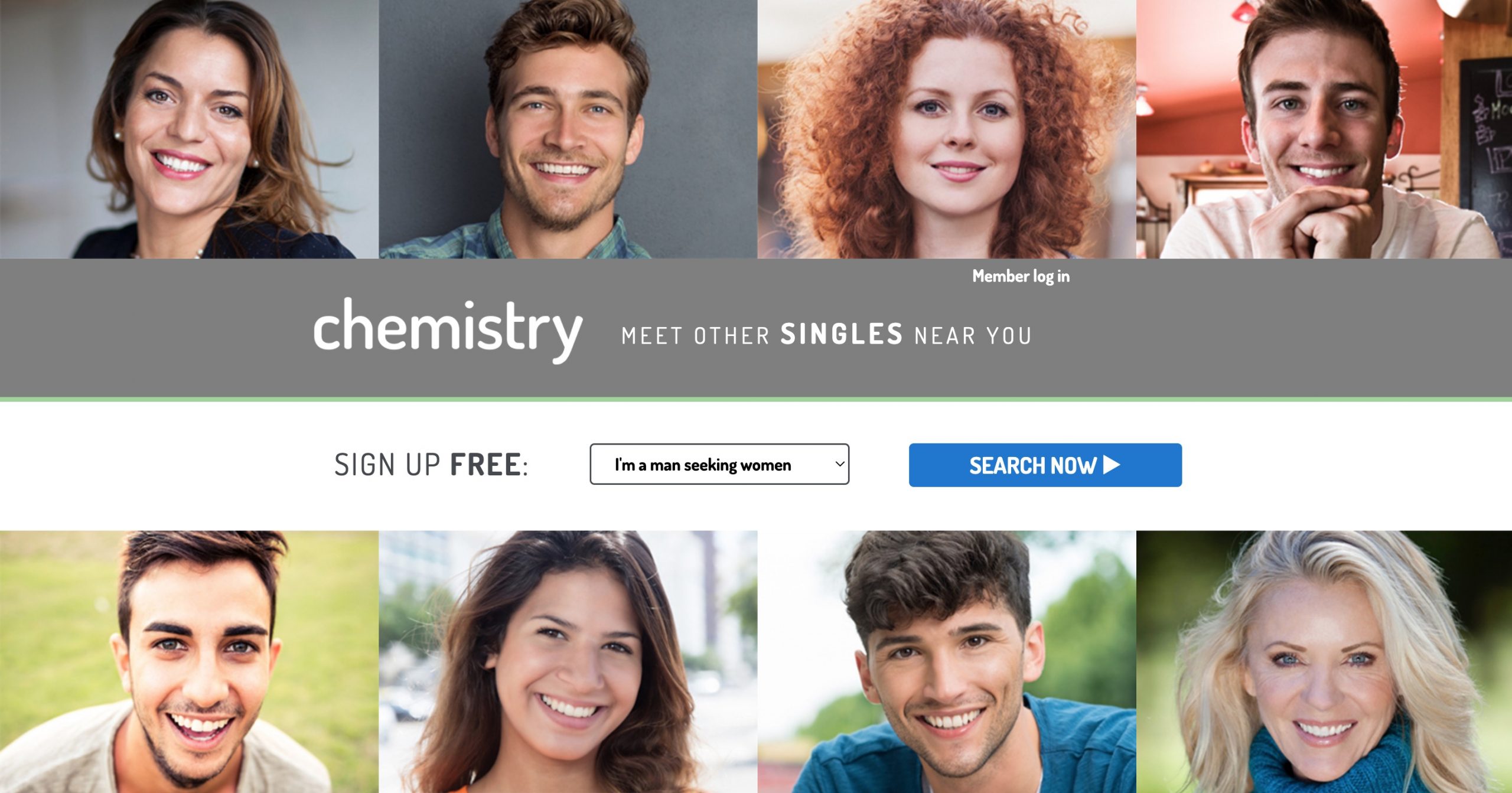Open the Member log in link
This screenshot has height=793, width=1512.
(x=1021, y=276)
